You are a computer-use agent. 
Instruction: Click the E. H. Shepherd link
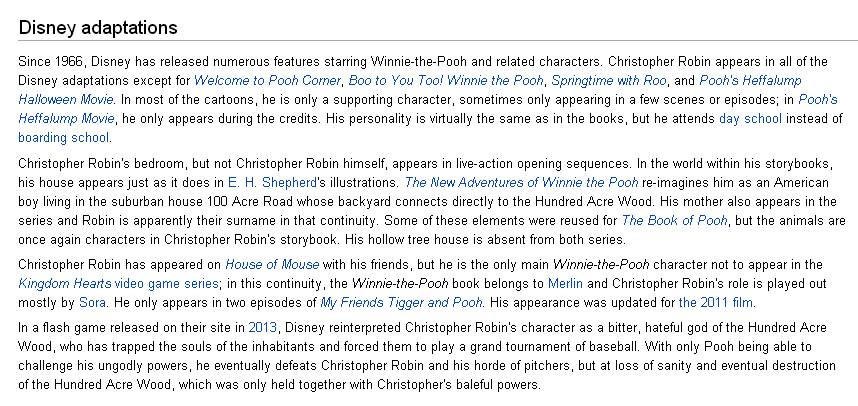click(x=272, y=182)
